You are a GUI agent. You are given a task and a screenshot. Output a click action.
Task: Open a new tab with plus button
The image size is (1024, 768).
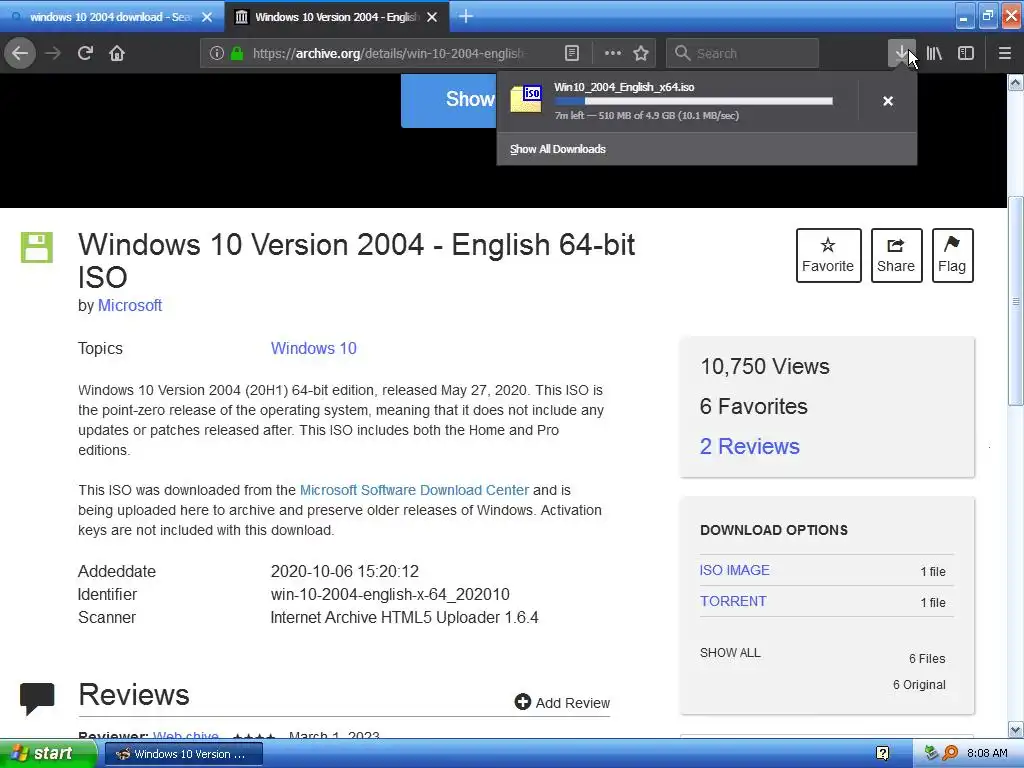(x=466, y=16)
